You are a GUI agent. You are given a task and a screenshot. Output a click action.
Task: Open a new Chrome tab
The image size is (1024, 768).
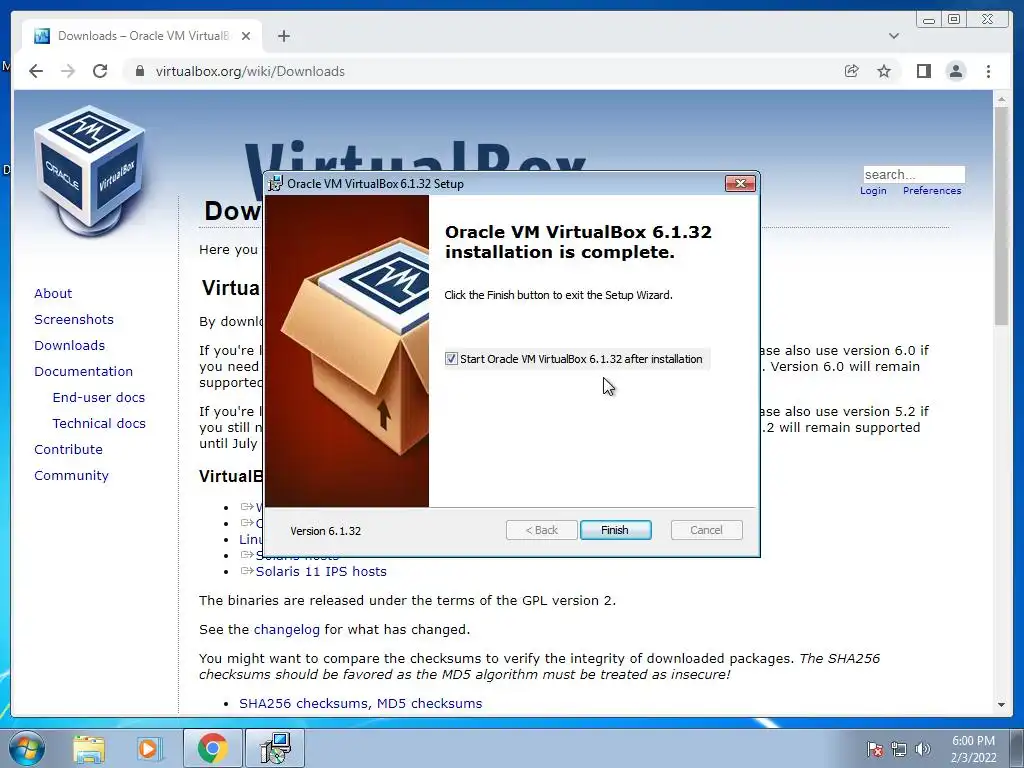(x=283, y=36)
